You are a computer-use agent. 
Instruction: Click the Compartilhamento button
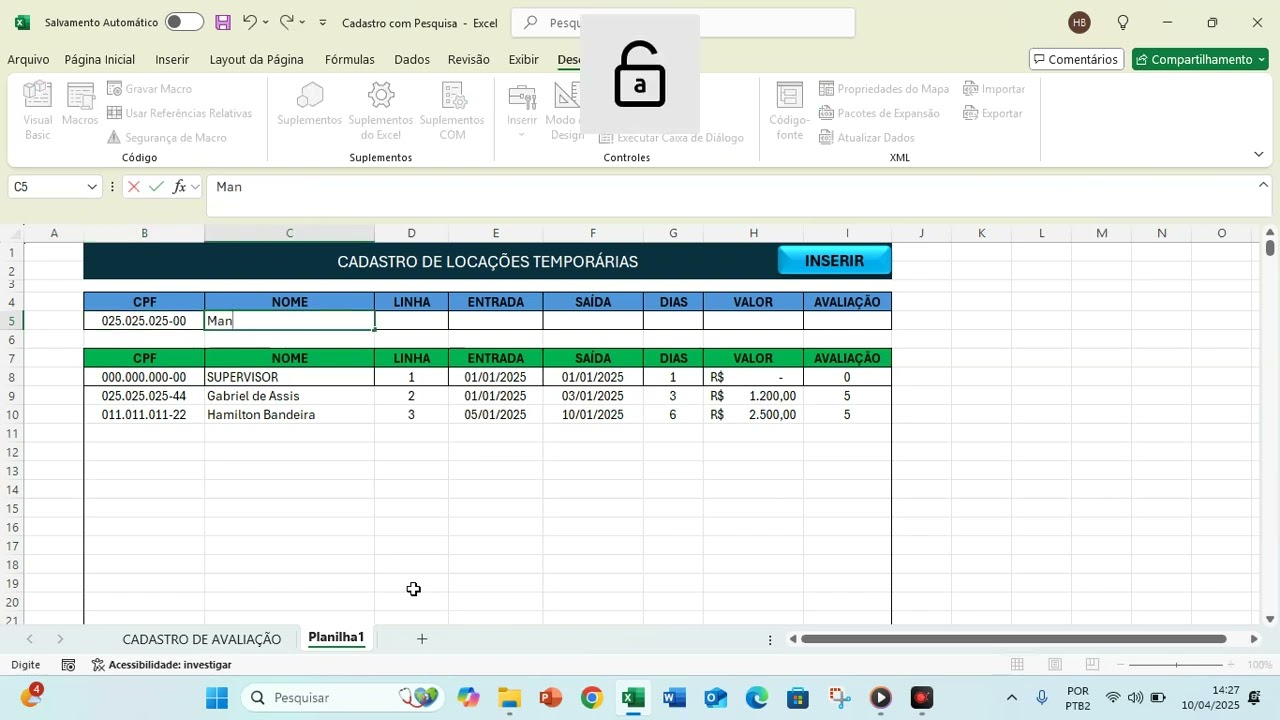[1200, 60]
